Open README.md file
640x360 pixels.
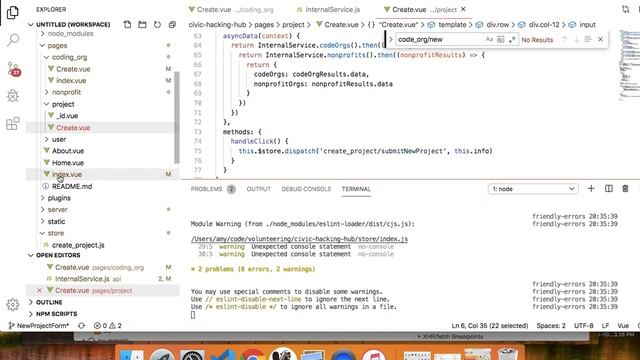tap(72, 187)
